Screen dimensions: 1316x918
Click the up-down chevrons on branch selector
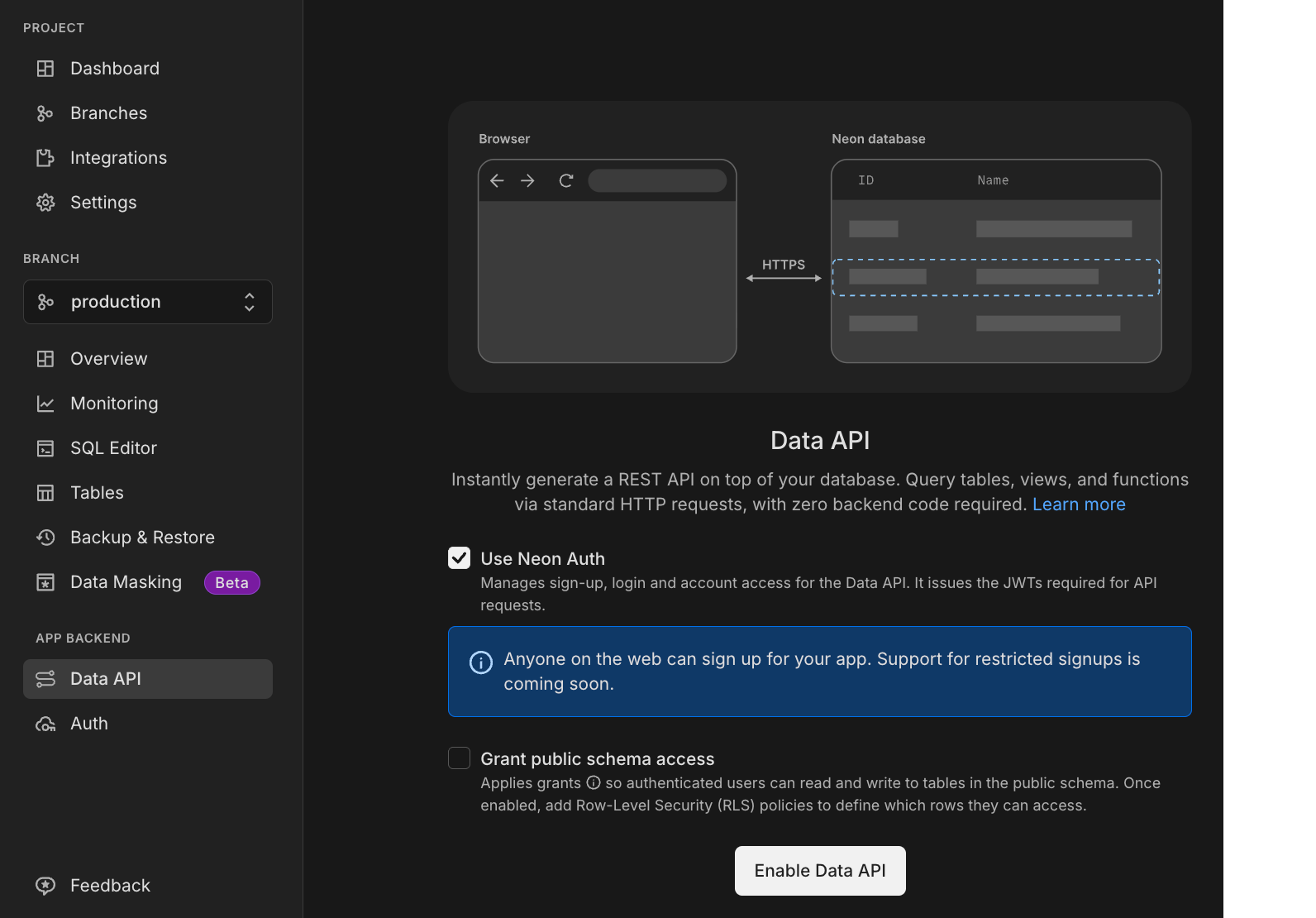tap(249, 302)
